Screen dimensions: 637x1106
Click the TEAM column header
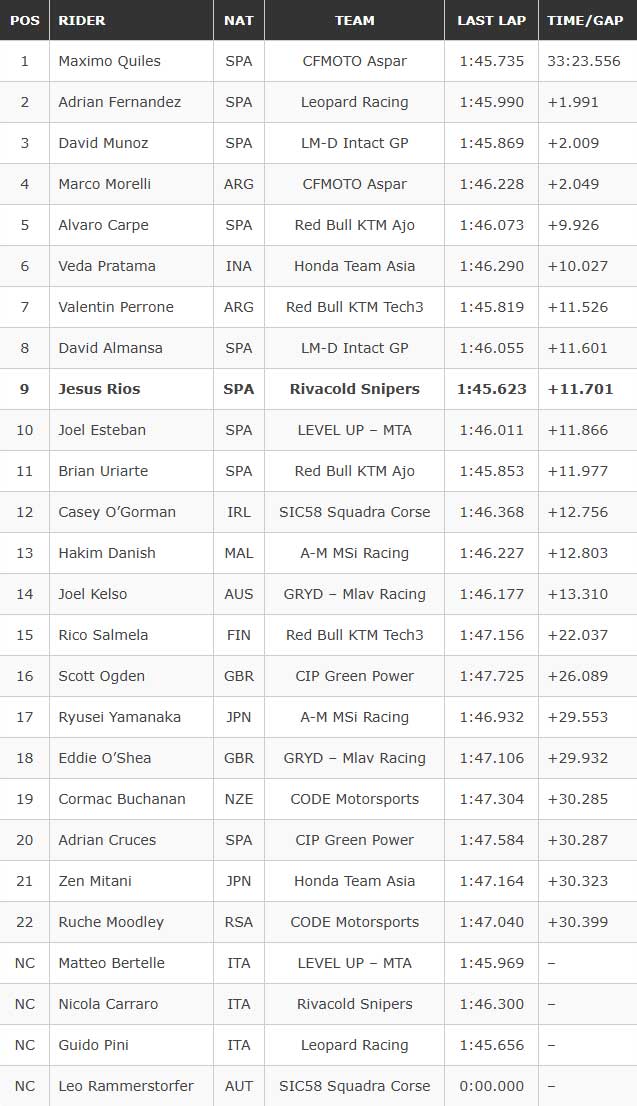coord(354,20)
